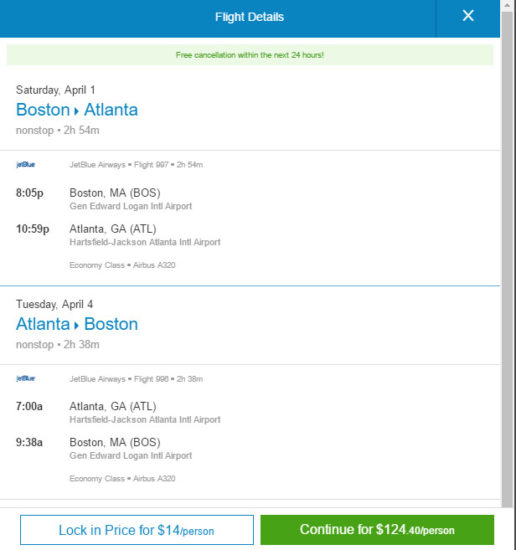The image size is (516, 550).
Task: Close the Flight Details dialog
Action: pyautogui.click(x=468, y=16)
